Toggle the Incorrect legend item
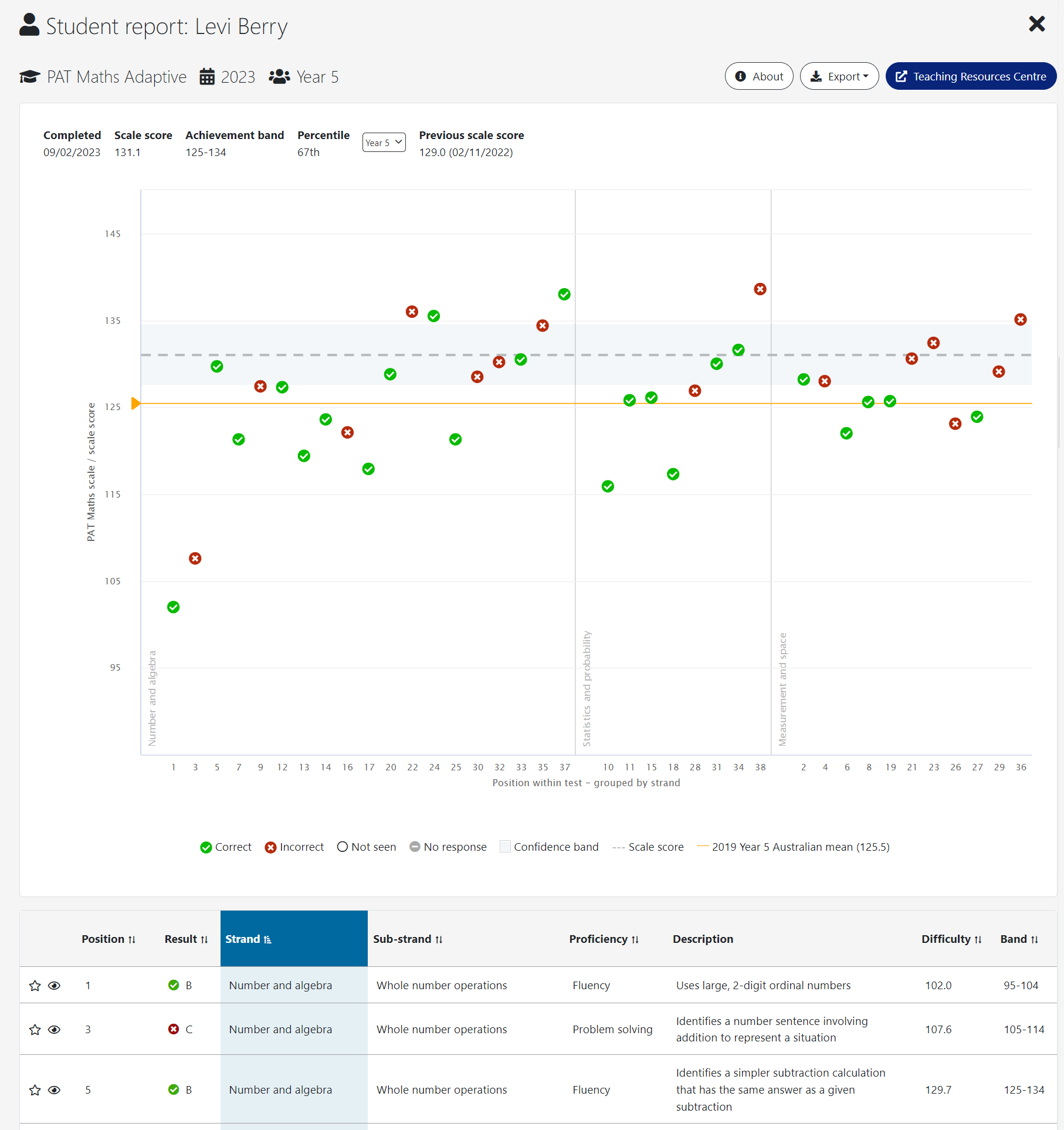The image size is (1064, 1130). coord(294,847)
